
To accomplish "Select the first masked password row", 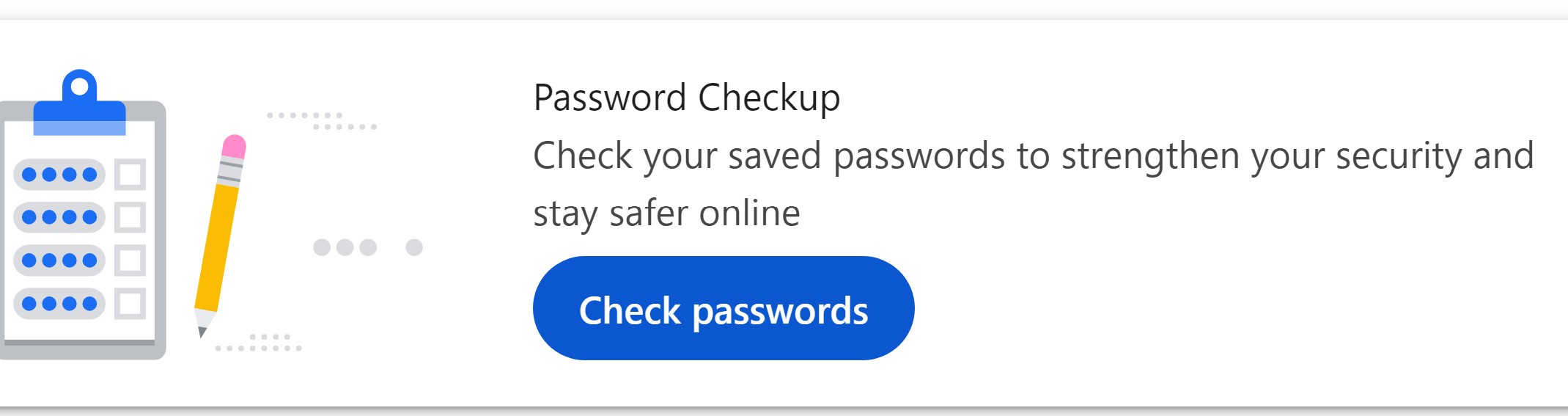I will (59, 175).
